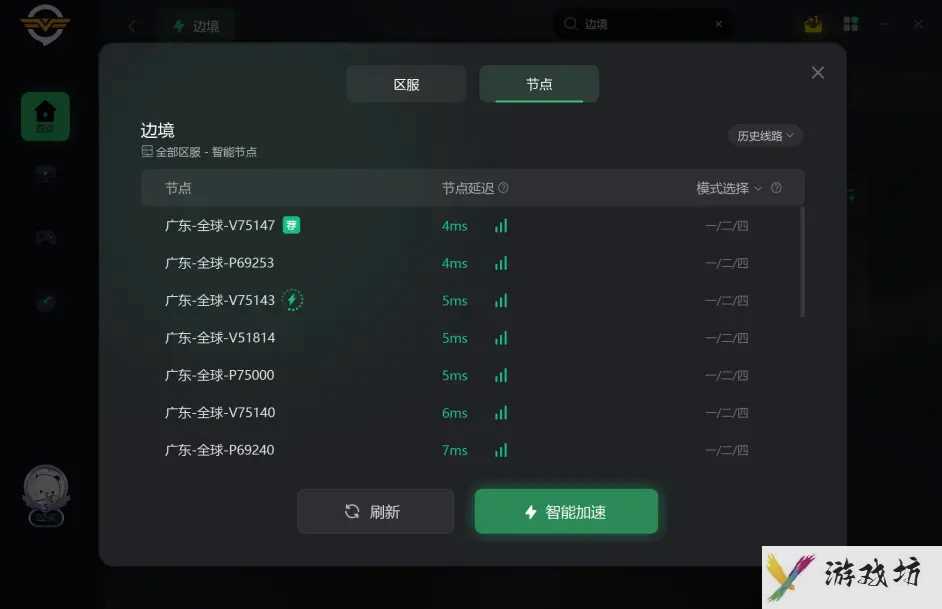Screen dimensions: 942x609
Task: Click the 边境 search input field
Action: [x=643, y=24]
